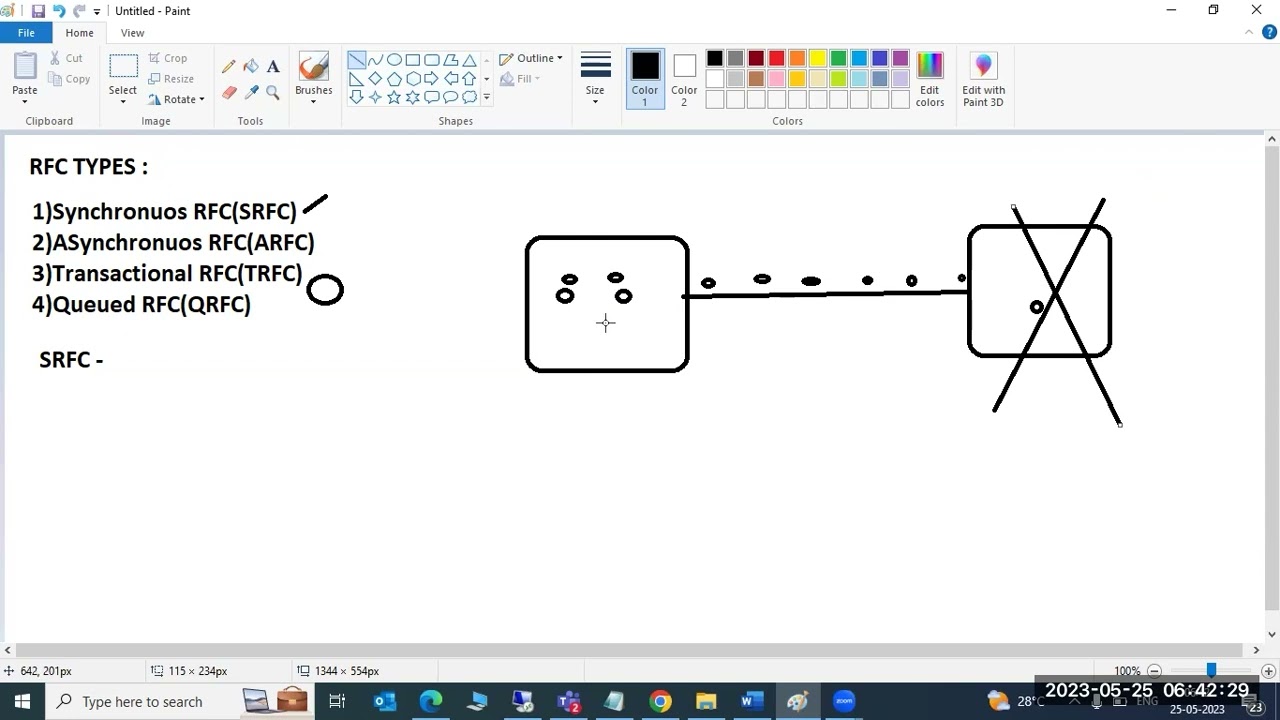Choose the Five-point star shape
Viewport: 1280px width, 720px height.
[394, 97]
